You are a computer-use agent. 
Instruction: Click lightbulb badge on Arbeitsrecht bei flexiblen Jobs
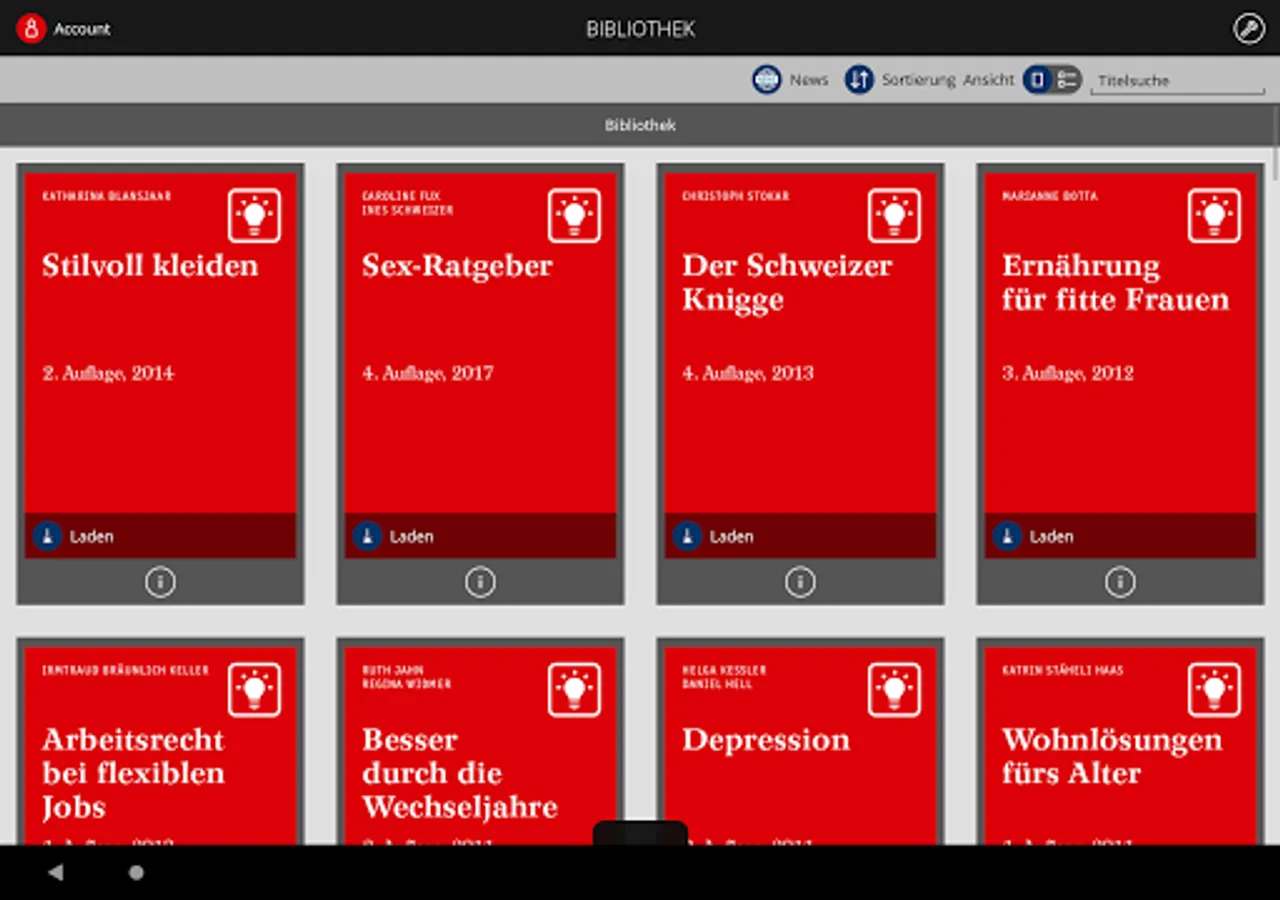tap(254, 689)
